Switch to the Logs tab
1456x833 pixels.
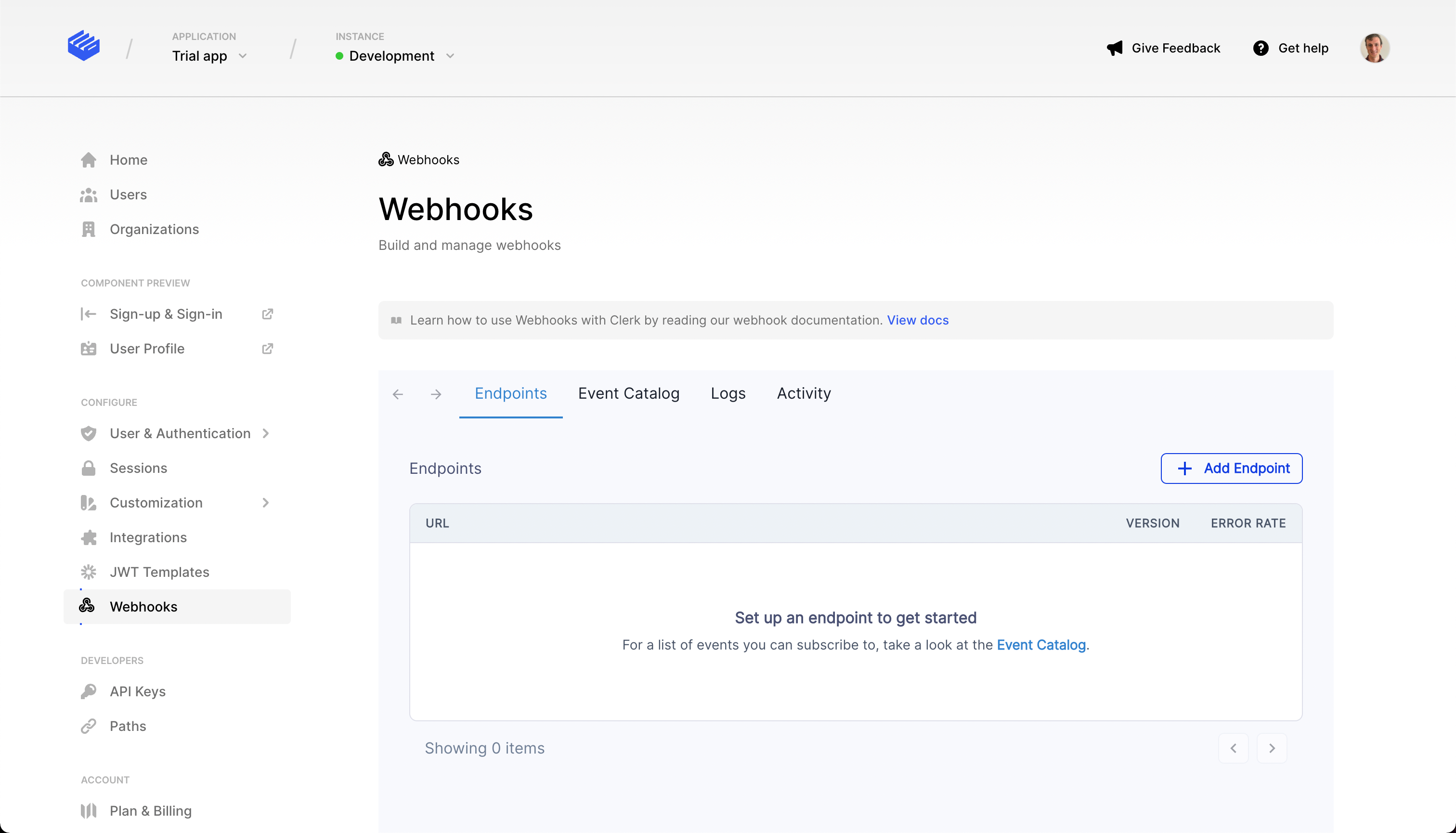[x=728, y=393]
